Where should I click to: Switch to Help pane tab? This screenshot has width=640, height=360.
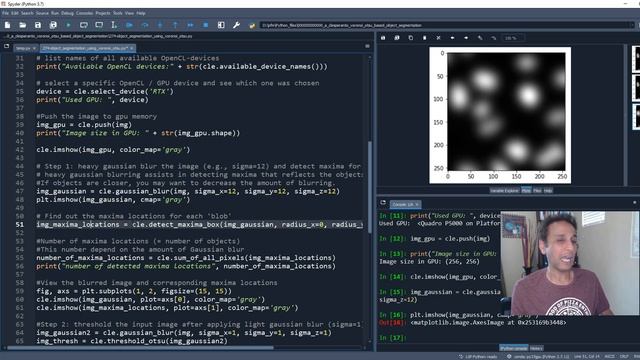pyautogui.click(x=548, y=191)
